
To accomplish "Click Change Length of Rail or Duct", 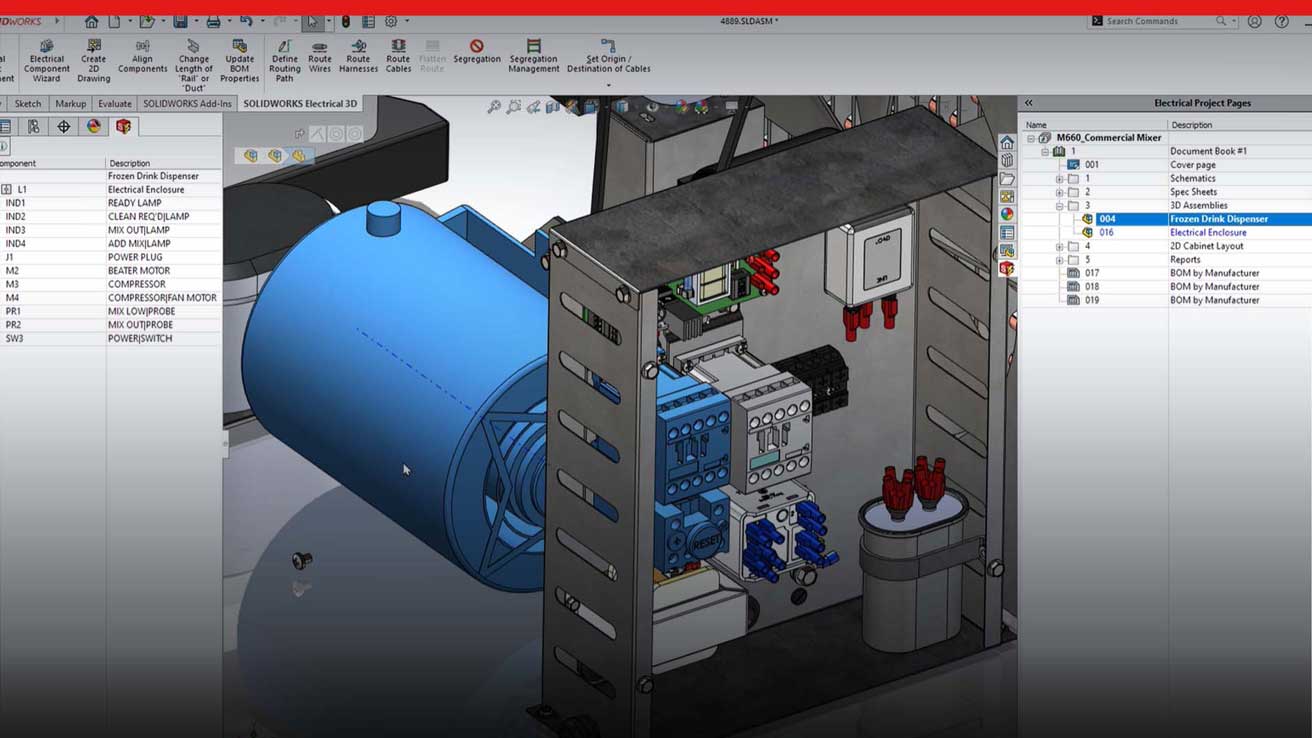I will point(194,66).
